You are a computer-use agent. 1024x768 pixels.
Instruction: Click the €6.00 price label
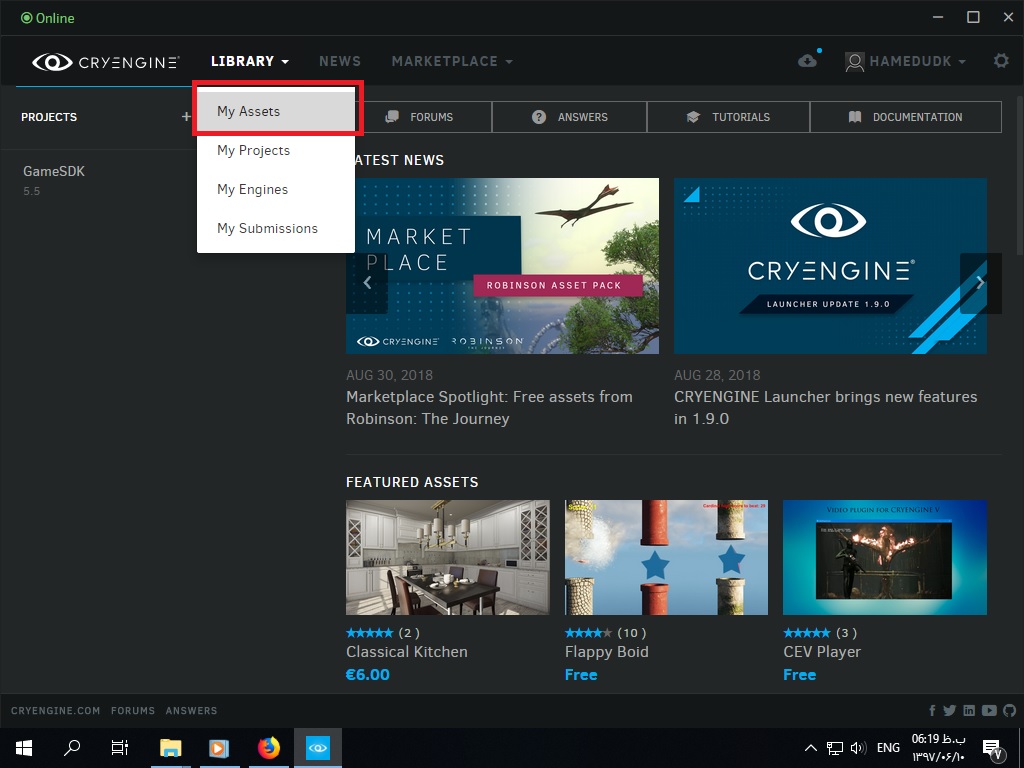pyautogui.click(x=368, y=675)
